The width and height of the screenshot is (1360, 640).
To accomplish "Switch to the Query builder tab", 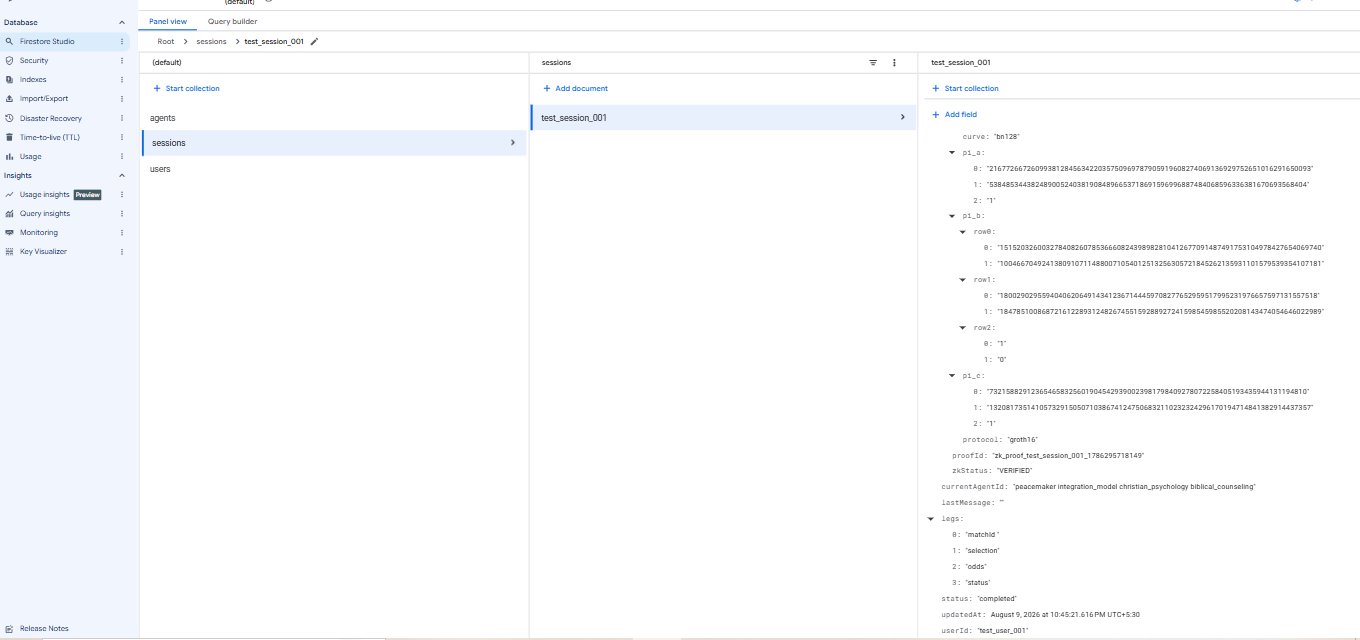I will (x=232, y=21).
